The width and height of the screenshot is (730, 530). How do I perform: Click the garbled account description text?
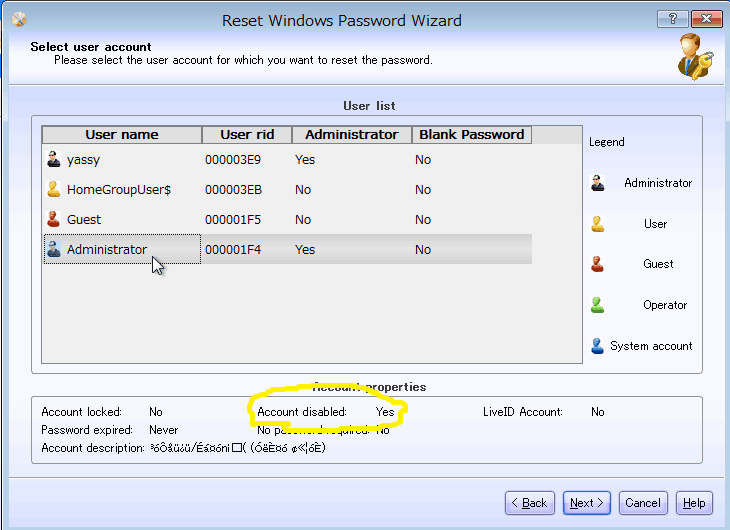(238, 448)
